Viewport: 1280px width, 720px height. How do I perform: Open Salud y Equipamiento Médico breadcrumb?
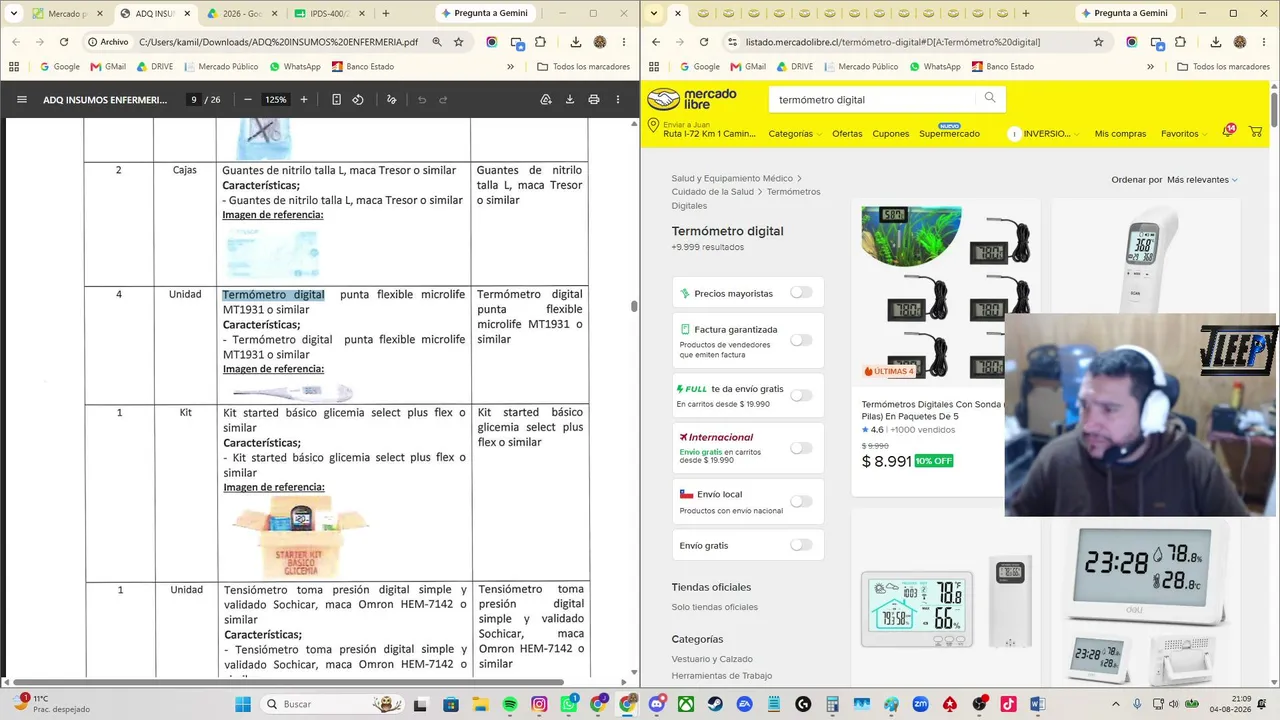tap(732, 178)
